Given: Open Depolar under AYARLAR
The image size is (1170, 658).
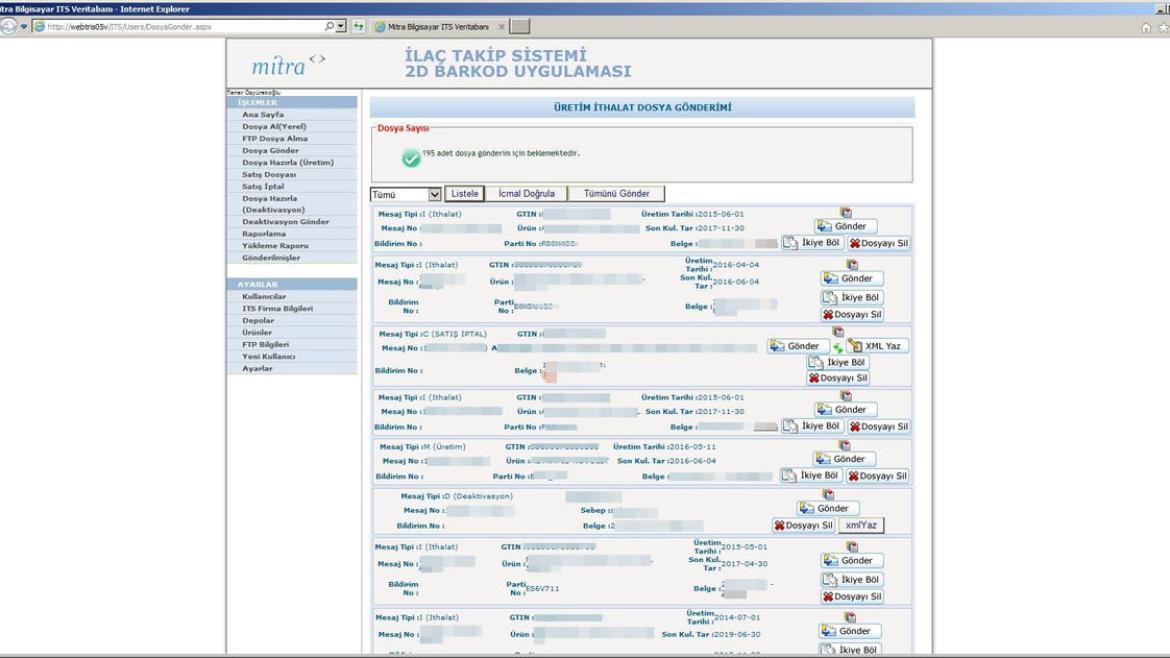Looking at the screenshot, I should tap(258, 321).
